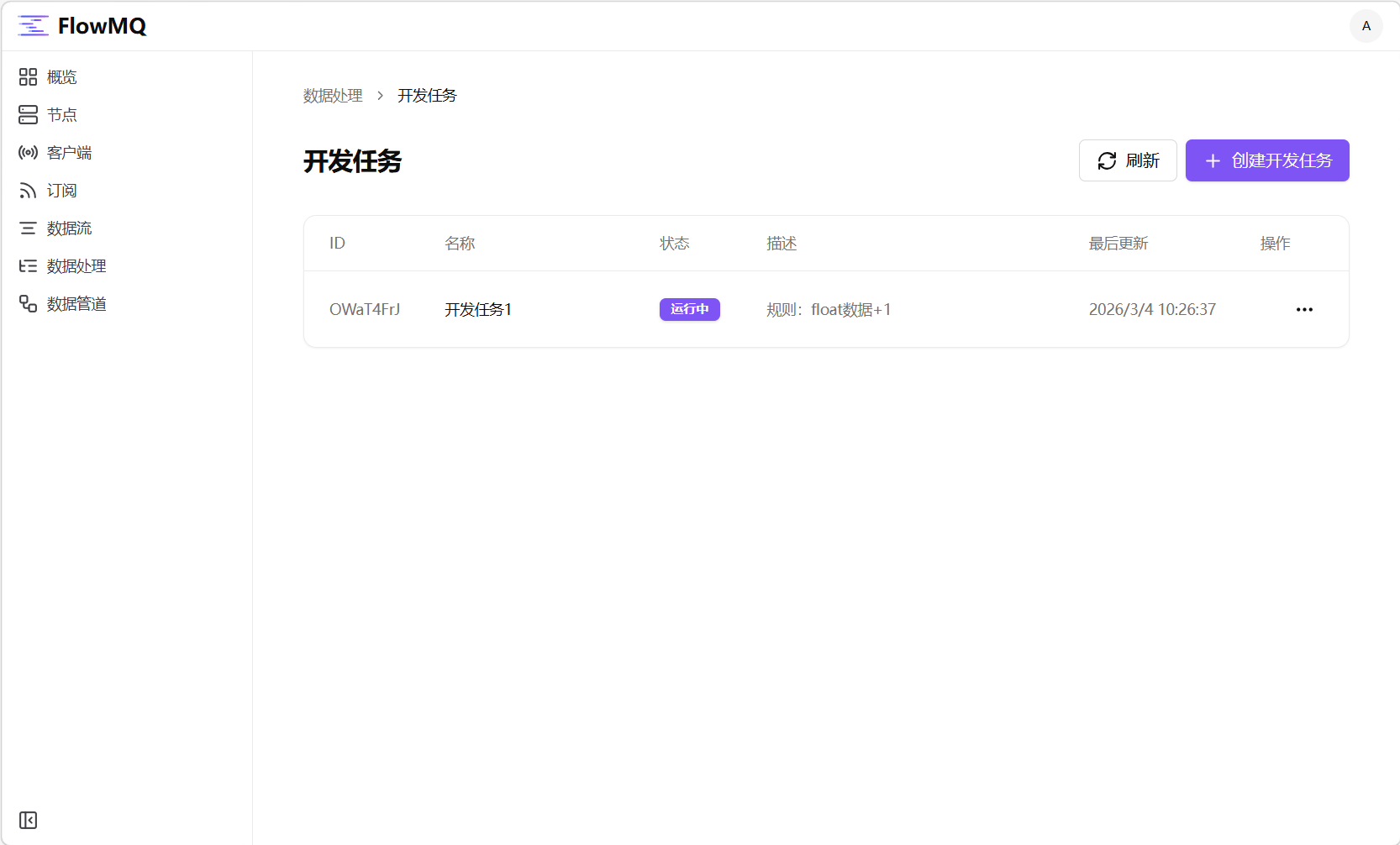The image size is (1400, 845).
Task: Select 开发任务 in the breadcrumb trail
Action: [x=426, y=95]
